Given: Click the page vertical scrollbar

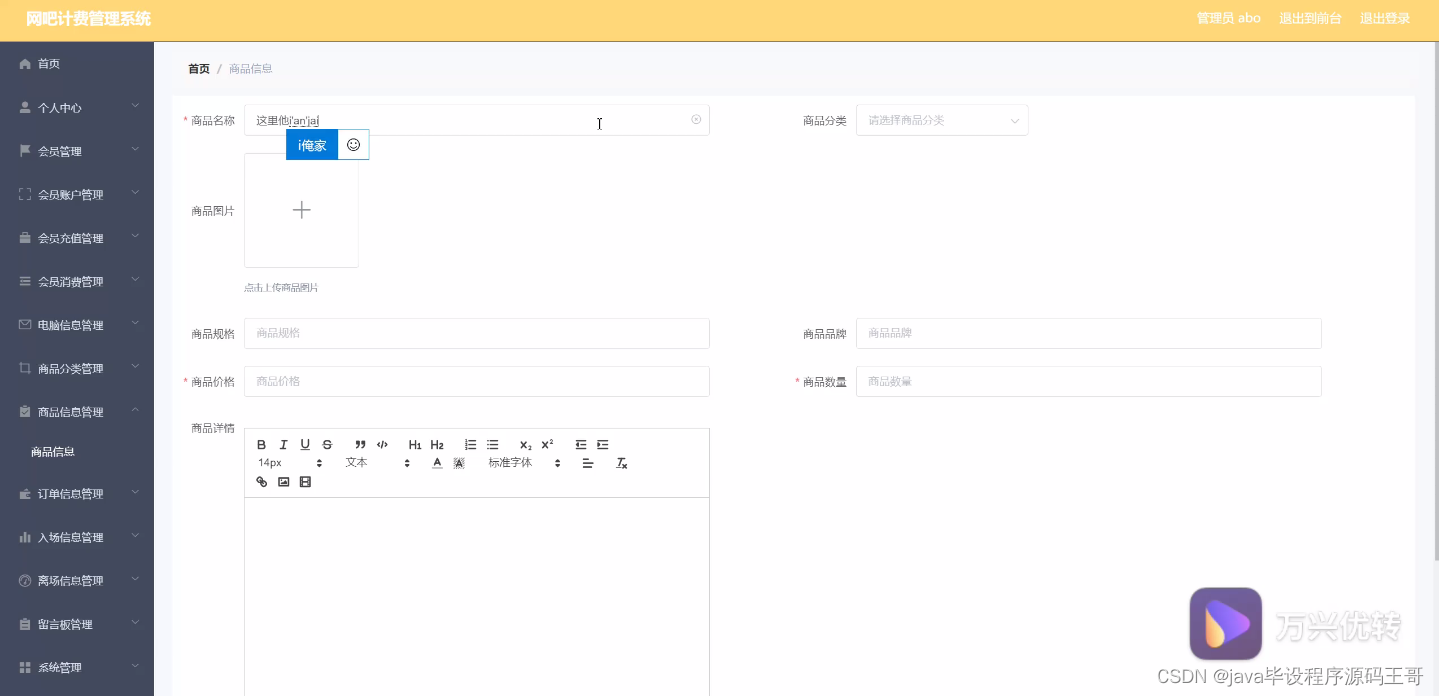Looking at the screenshot, I should point(1435,300).
